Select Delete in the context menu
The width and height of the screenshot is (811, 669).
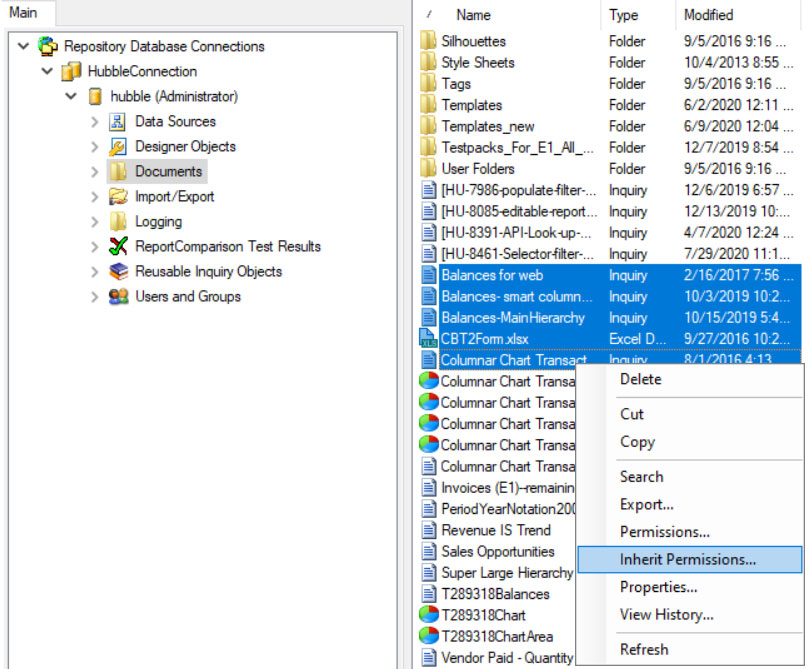pyautogui.click(x=640, y=380)
